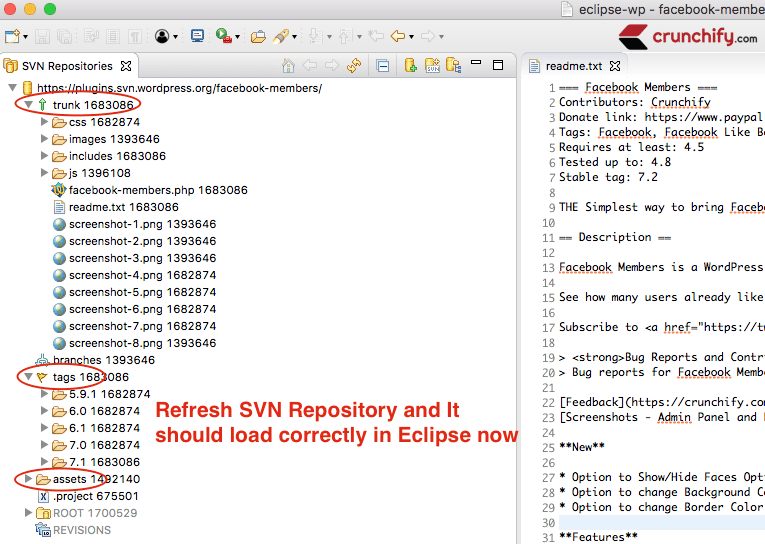Select the SVN Repositories tab
765x544 pixels.
point(67,66)
